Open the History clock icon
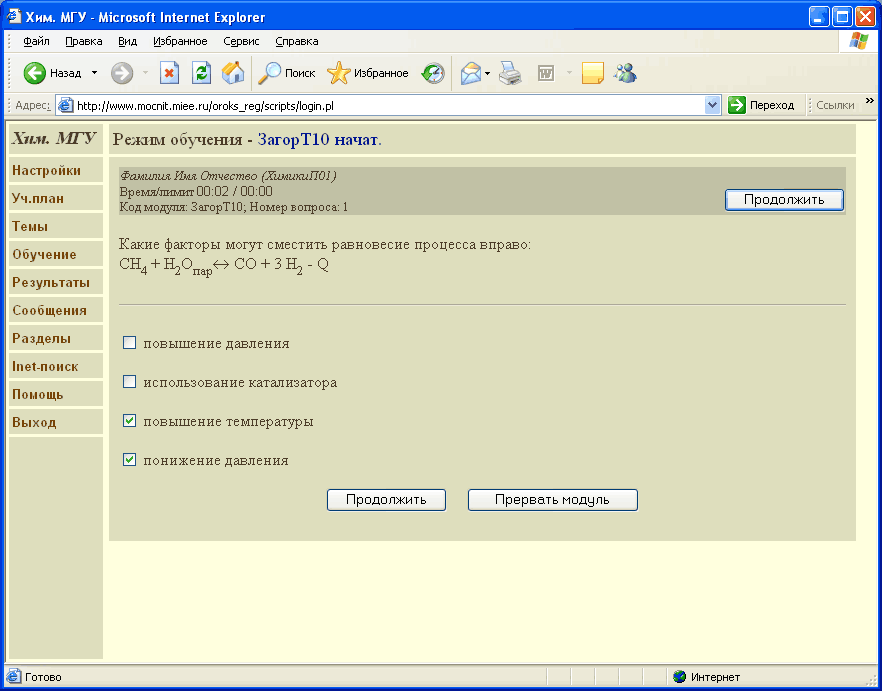Screen dimensions: 882x691 [x=433, y=73]
